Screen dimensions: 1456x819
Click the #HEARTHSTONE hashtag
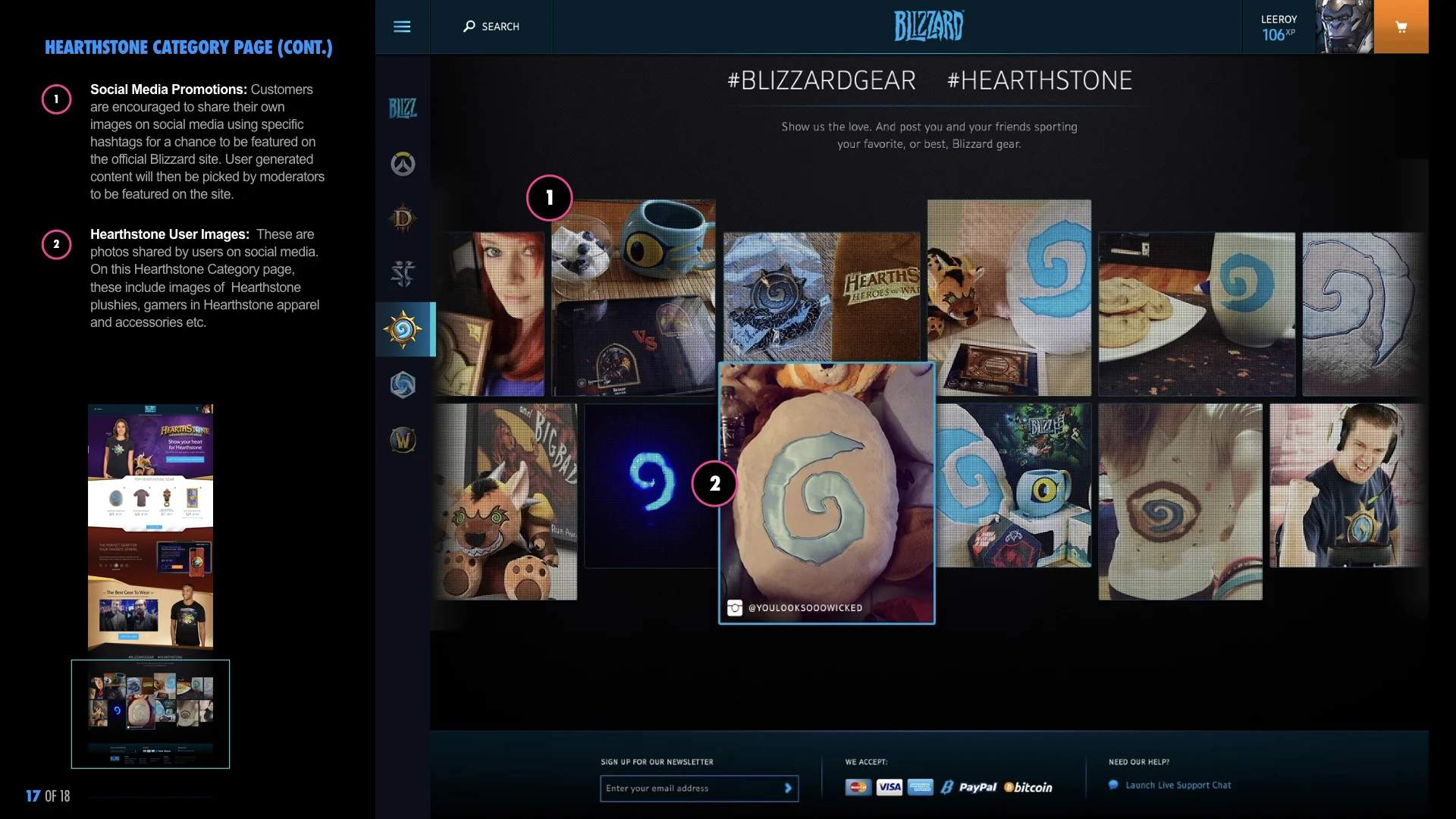click(1039, 80)
